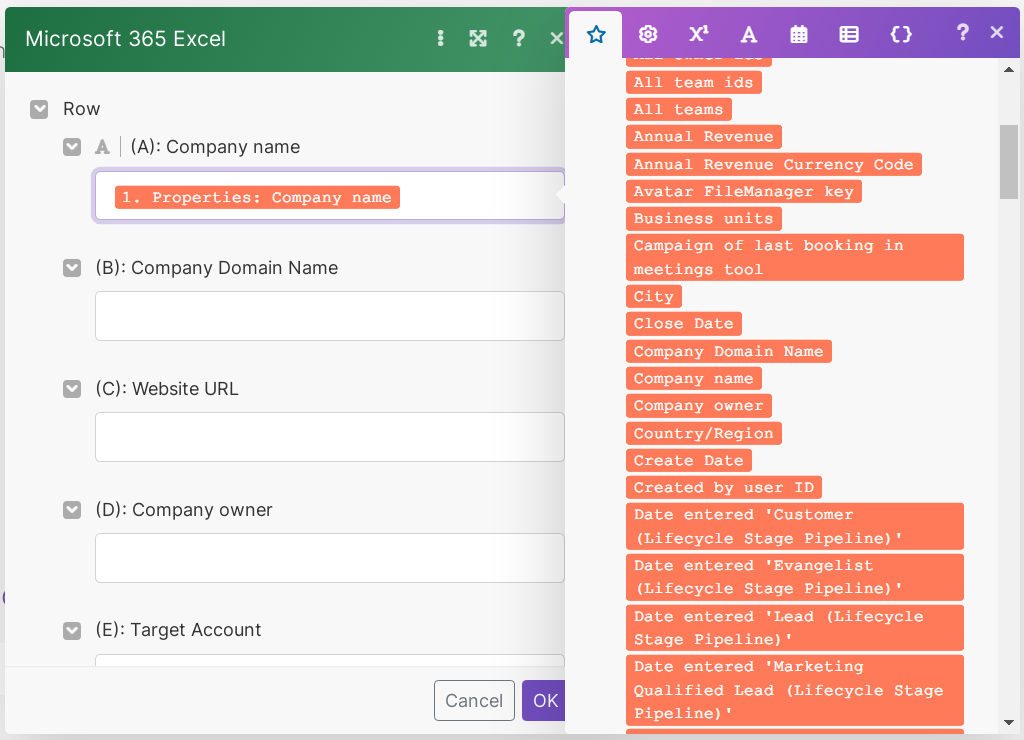Insert Date entered 'Marketing Qualified Lead' variable
The width and height of the screenshot is (1024, 740).
795,690
